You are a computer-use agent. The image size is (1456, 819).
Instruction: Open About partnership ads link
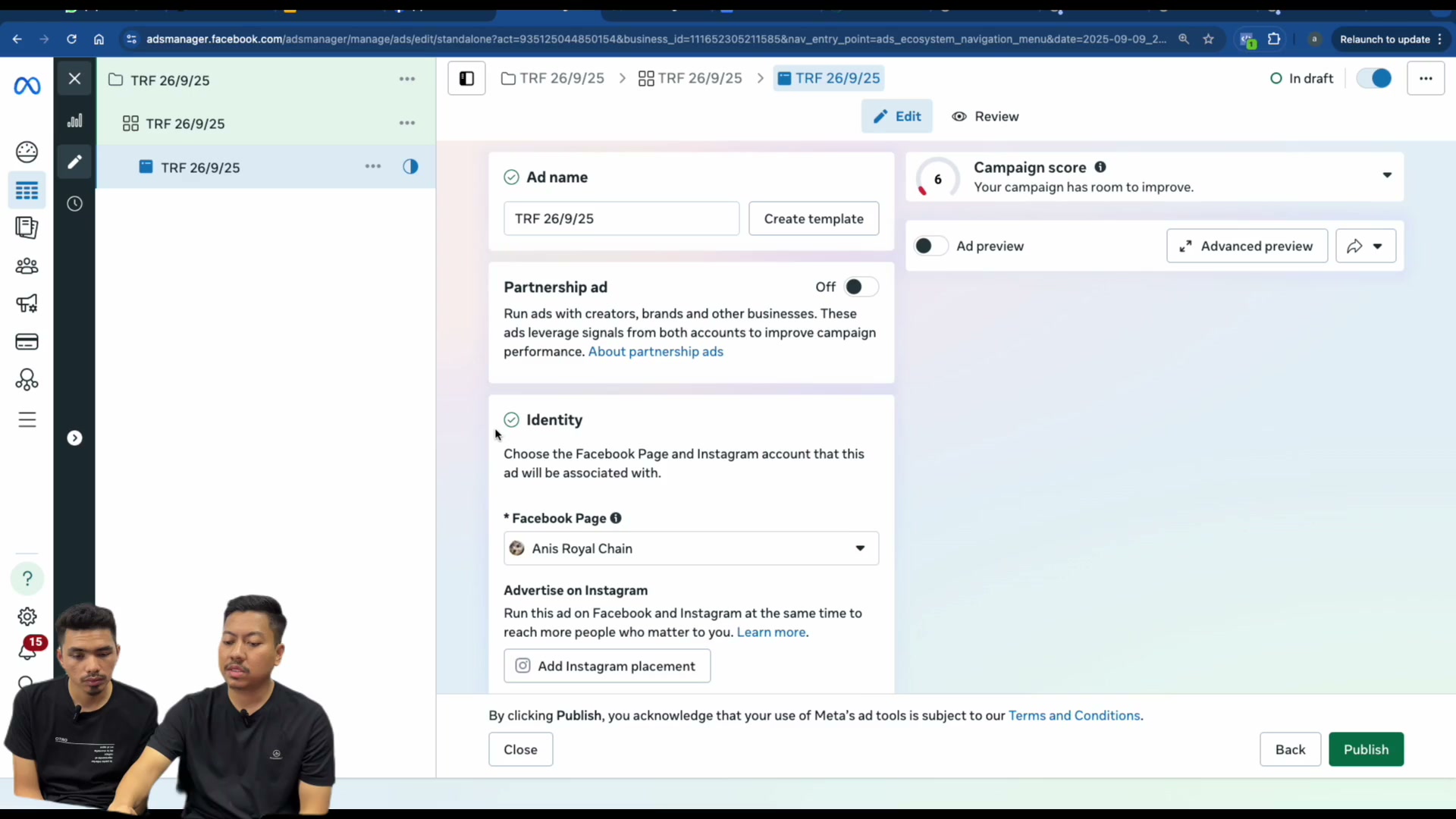point(656,351)
